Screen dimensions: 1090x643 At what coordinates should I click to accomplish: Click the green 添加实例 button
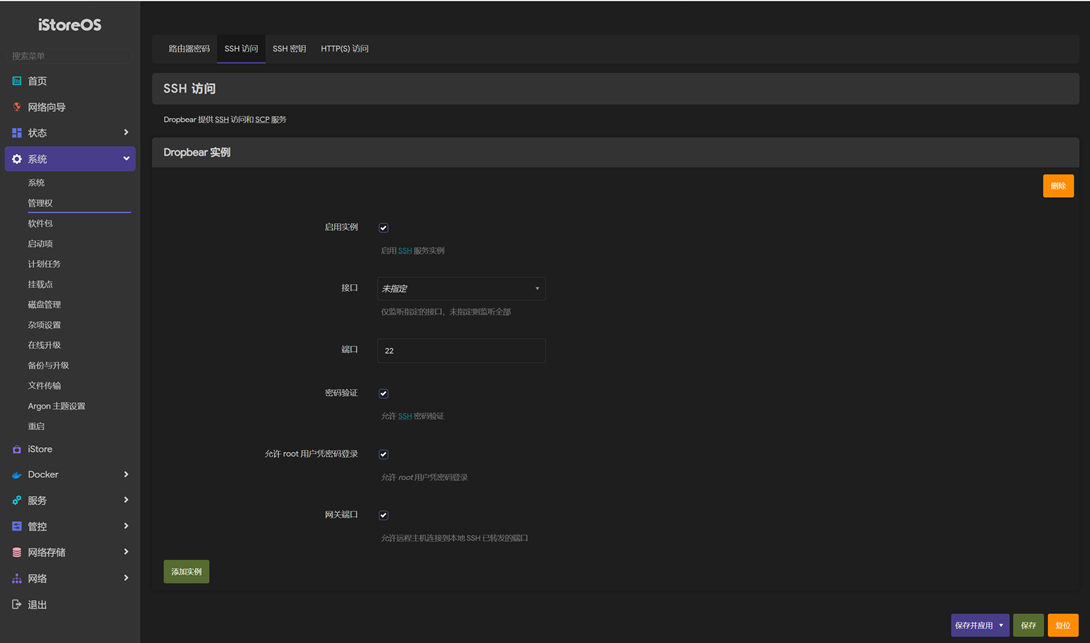[x=186, y=572]
